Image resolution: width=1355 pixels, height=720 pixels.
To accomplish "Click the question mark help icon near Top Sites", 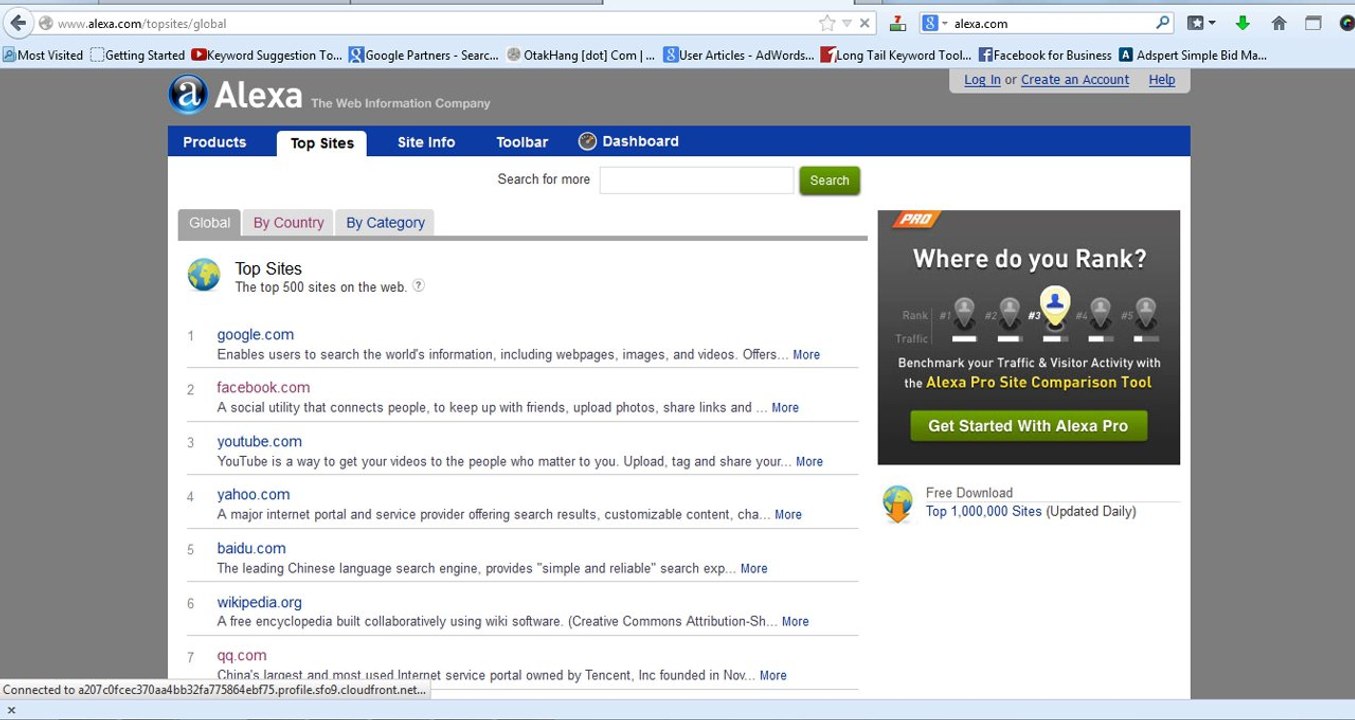I will [x=419, y=286].
